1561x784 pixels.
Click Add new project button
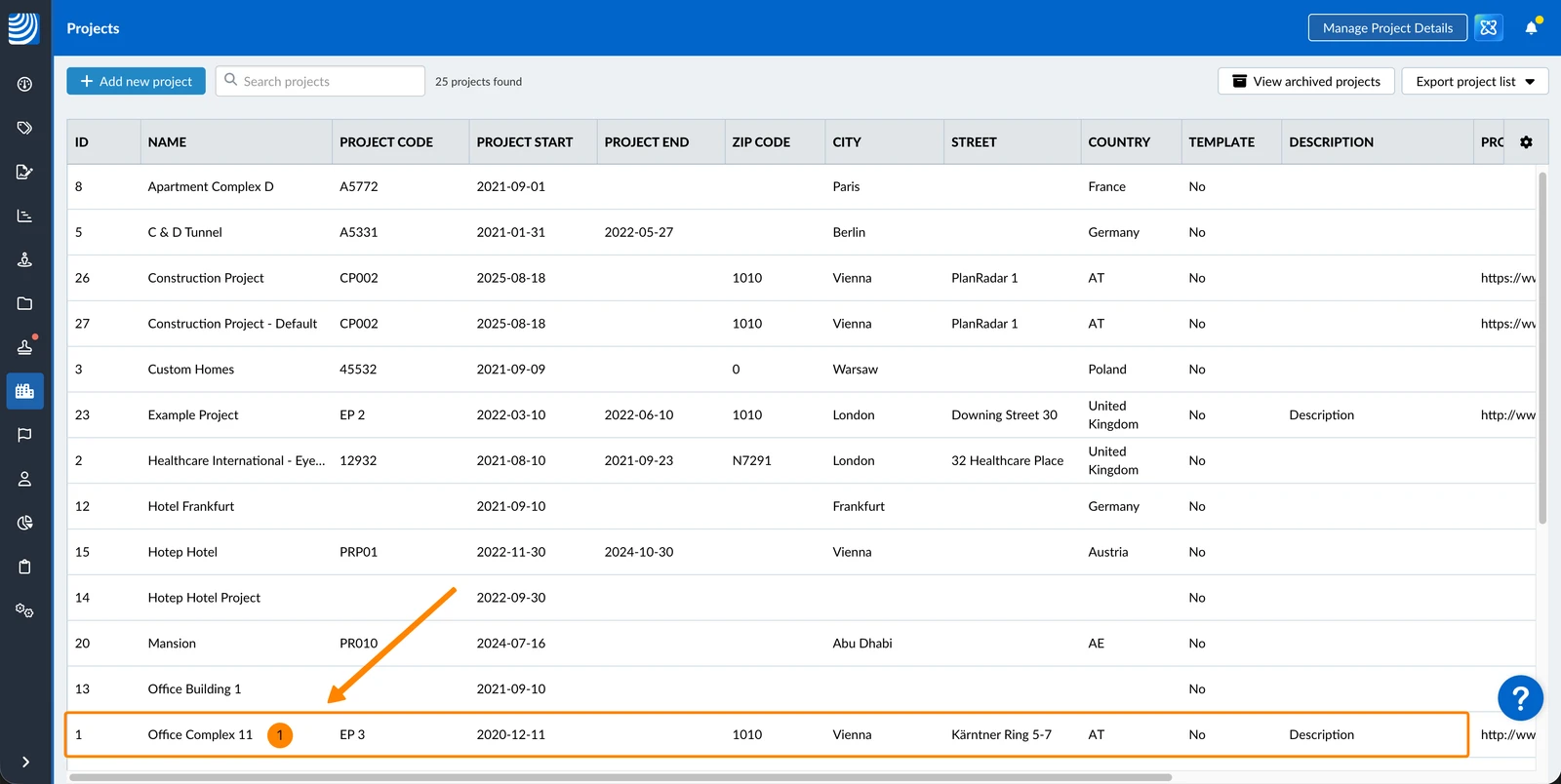pyautogui.click(x=137, y=81)
